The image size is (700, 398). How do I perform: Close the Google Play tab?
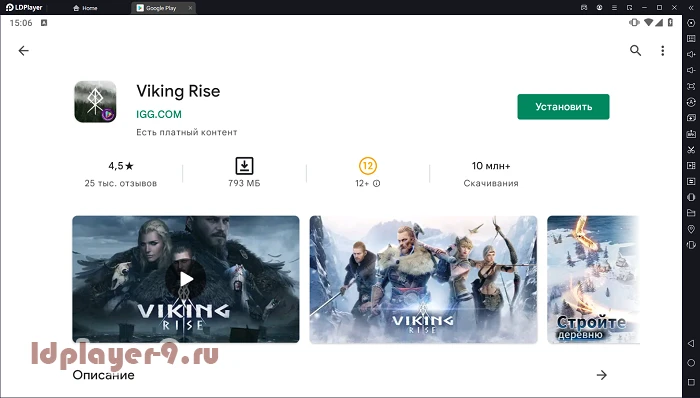190,8
